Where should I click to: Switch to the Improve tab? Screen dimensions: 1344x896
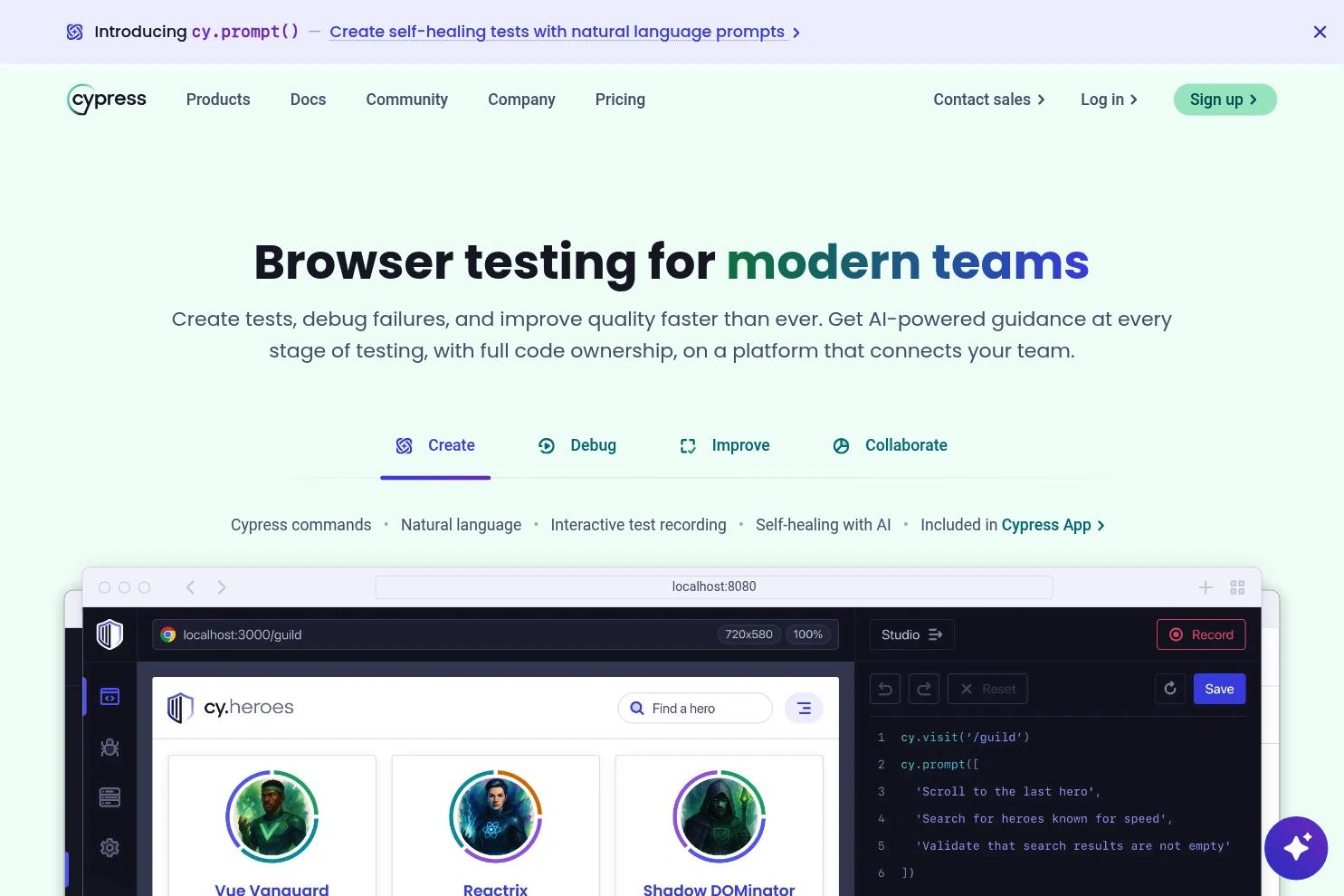725,445
